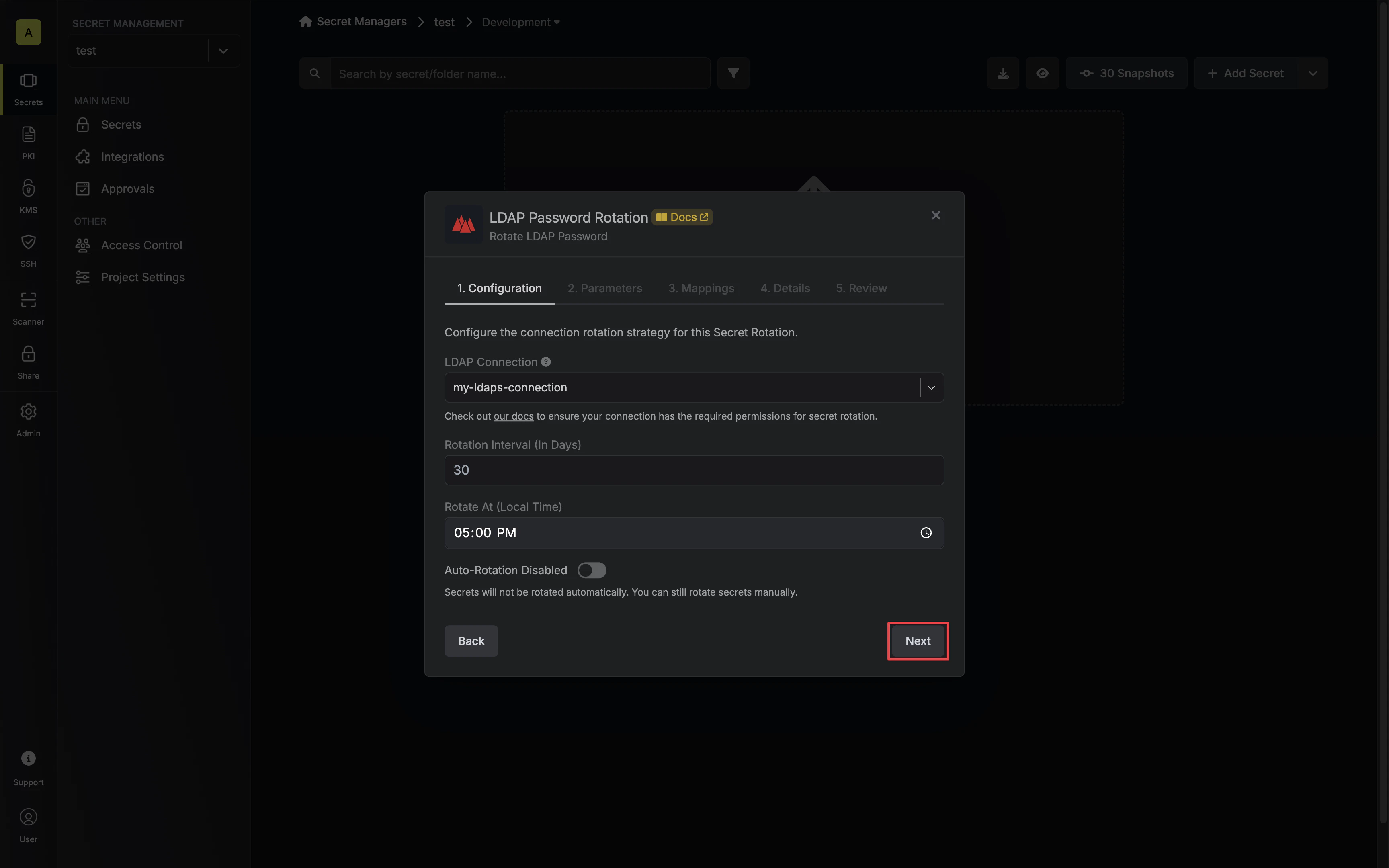Go to Secret Managers breadcrumb link
This screenshot has width=1389, height=868.
click(x=362, y=21)
